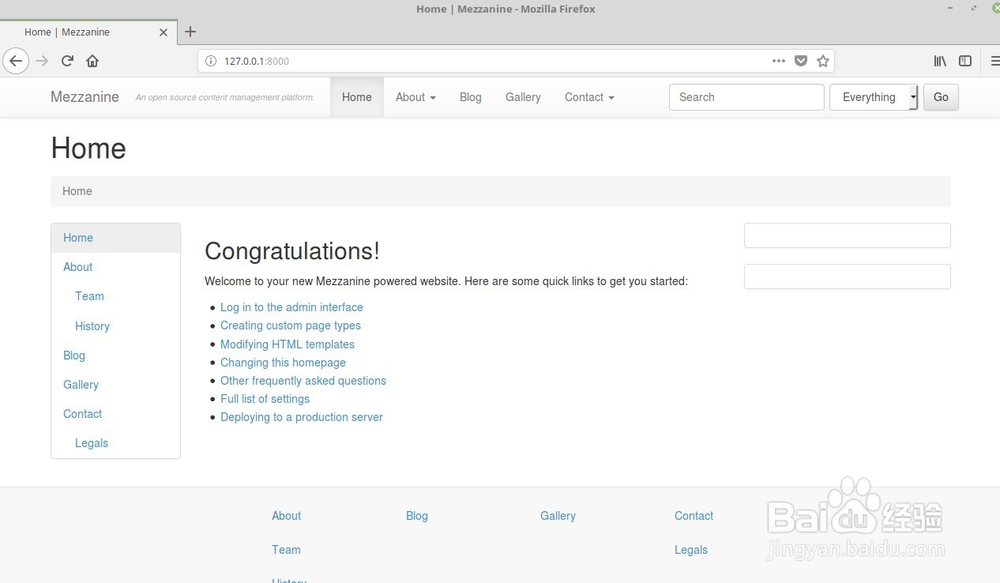Open the browser home page icon
Image resolution: width=1000 pixels, height=583 pixels.
[92, 61]
